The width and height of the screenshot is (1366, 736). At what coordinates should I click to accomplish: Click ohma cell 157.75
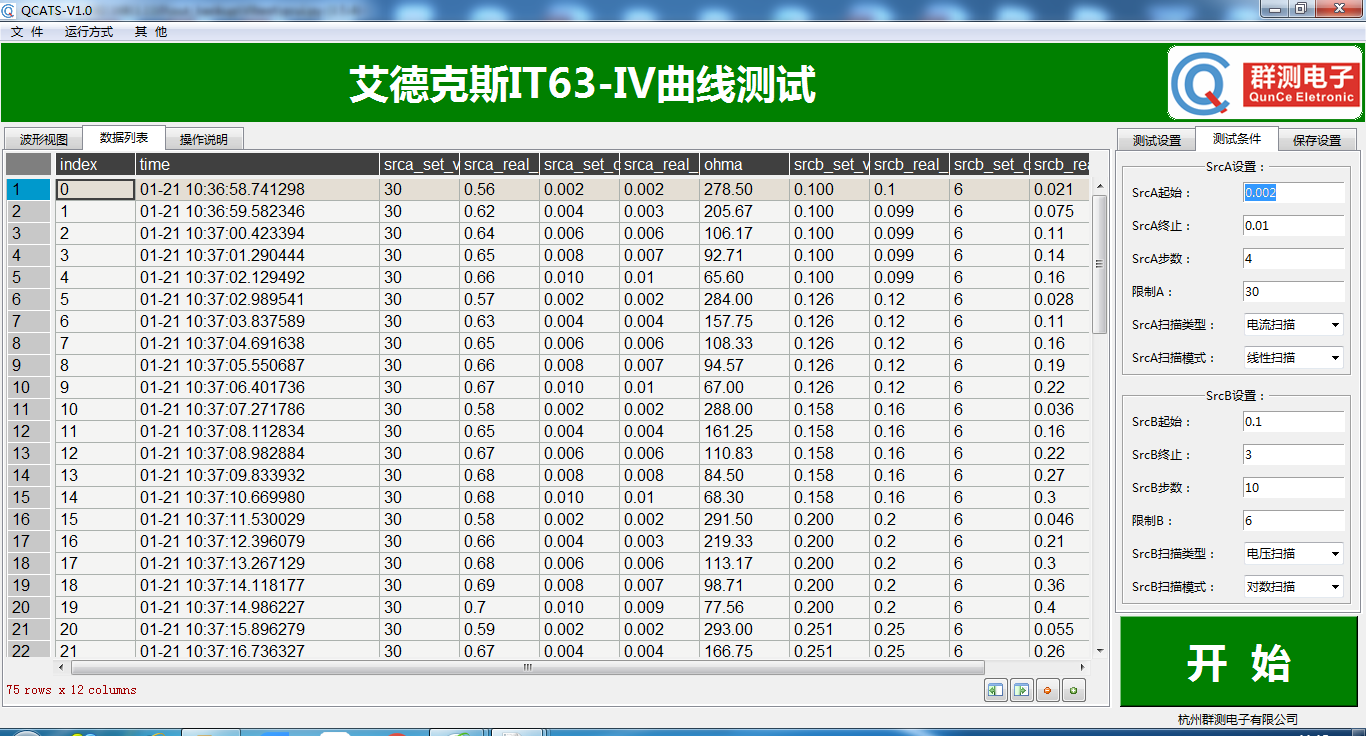coord(744,321)
